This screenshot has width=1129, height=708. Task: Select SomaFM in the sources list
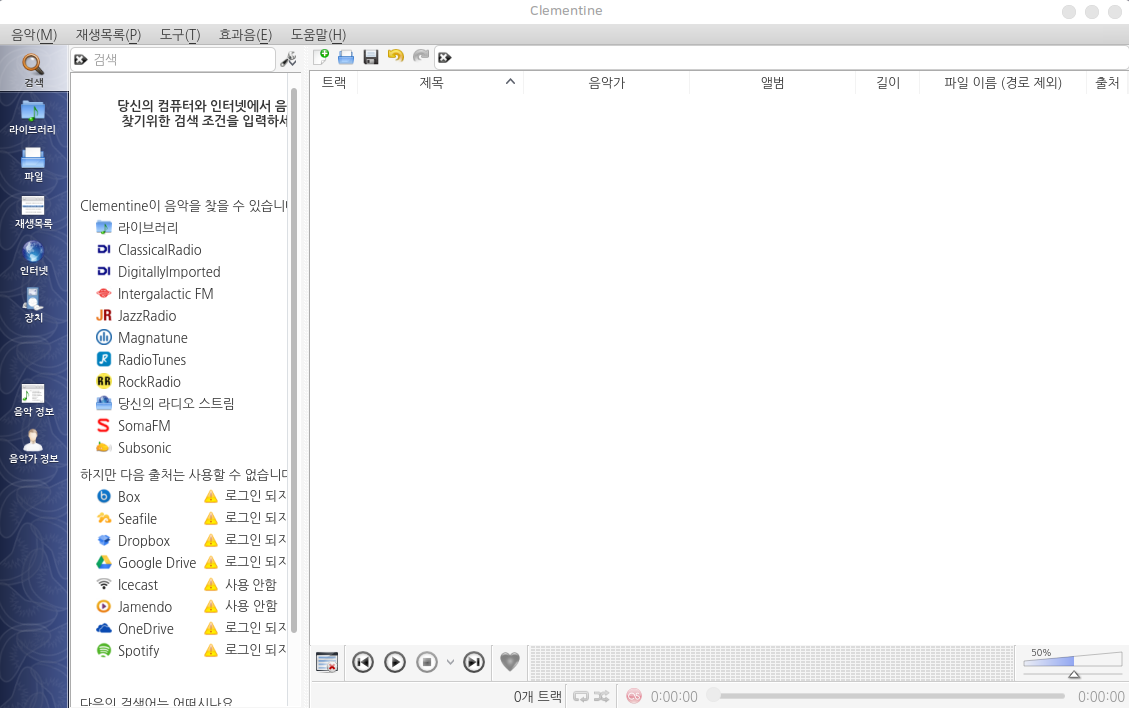[x=144, y=426]
